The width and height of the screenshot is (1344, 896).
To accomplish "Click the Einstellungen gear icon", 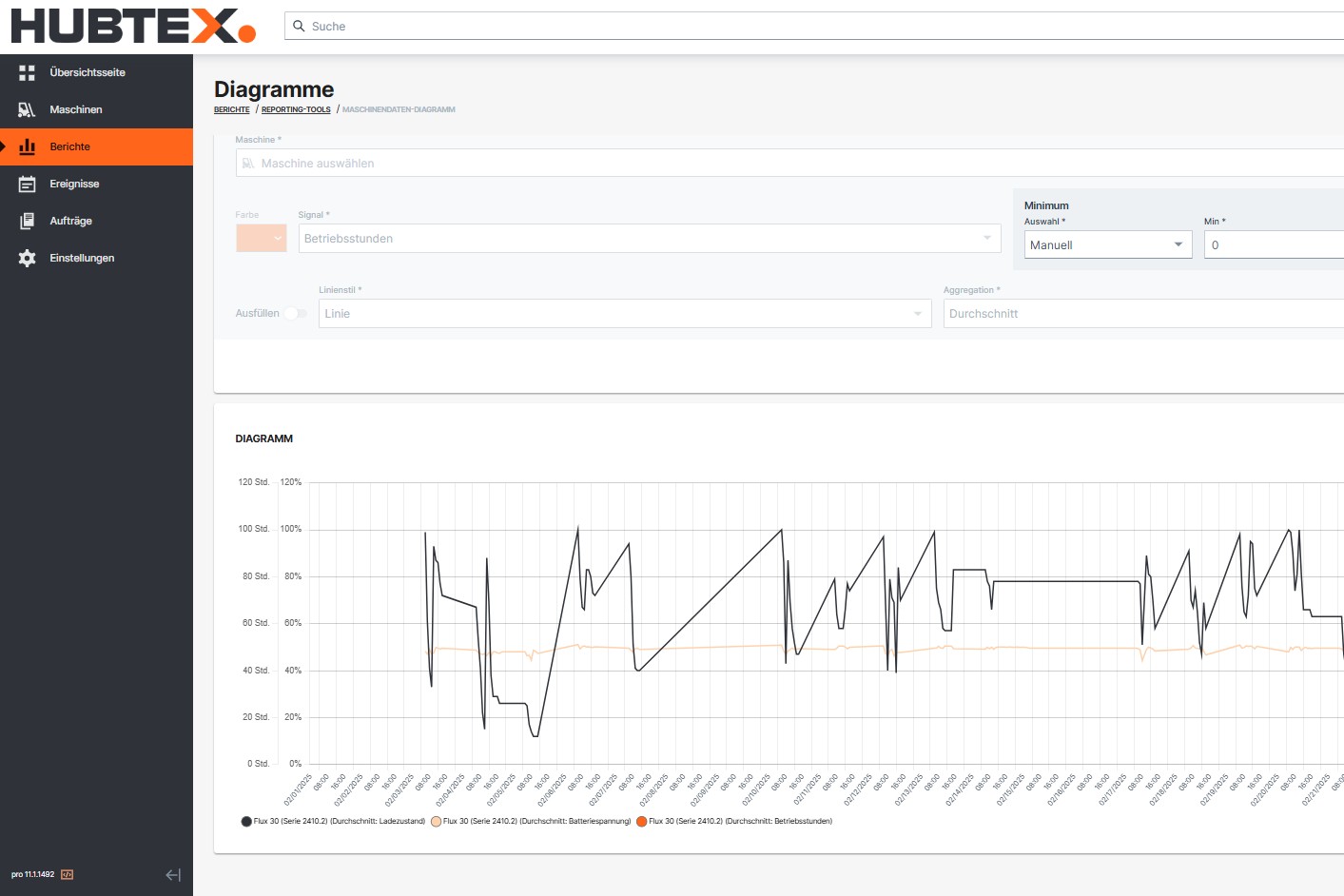I will 27,258.
